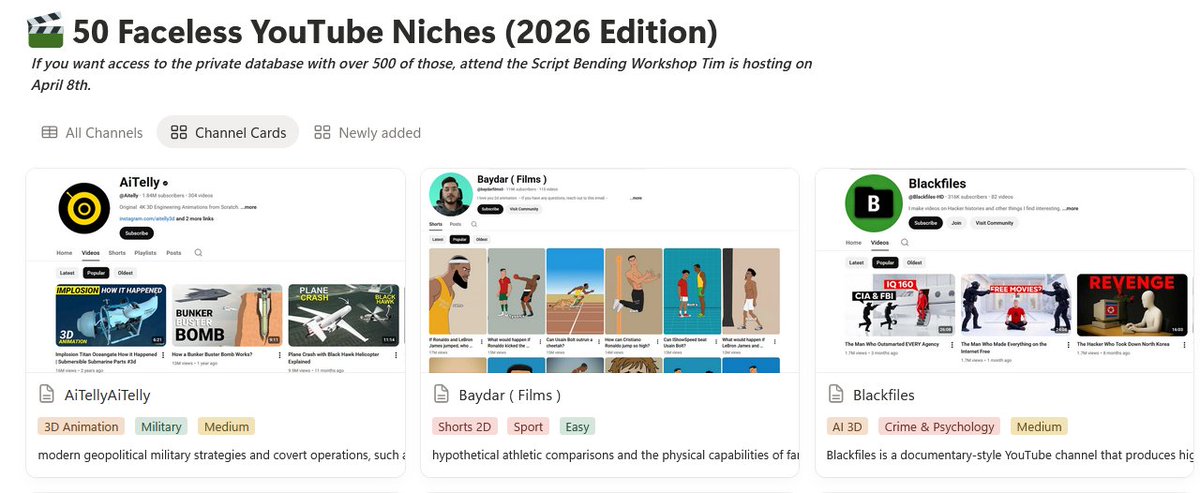Screen dimensions: 1200x493
Task: Click the Medium tag on Blackfiles card
Action: (1039, 426)
